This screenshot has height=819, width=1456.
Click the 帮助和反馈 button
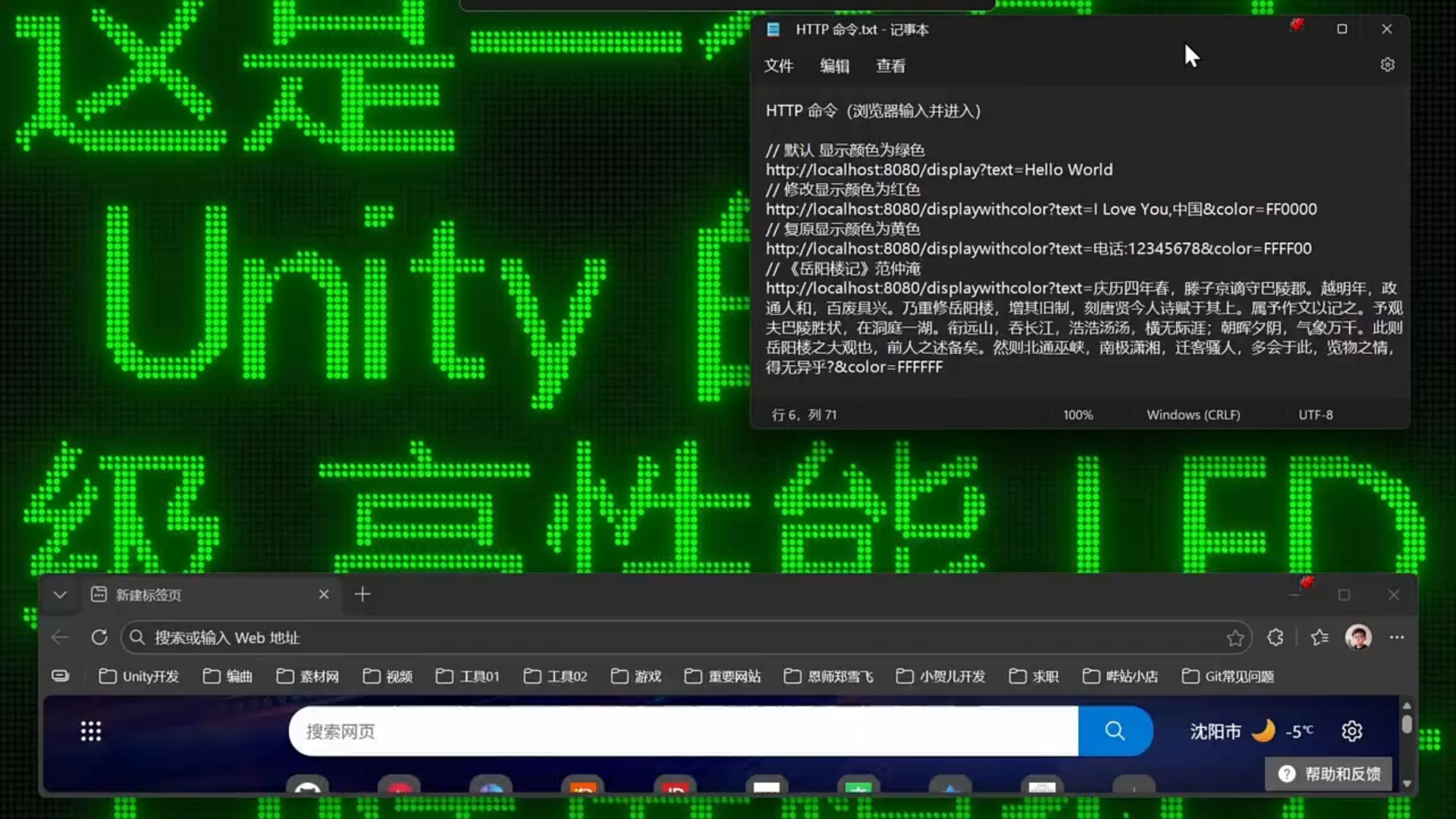(1329, 773)
